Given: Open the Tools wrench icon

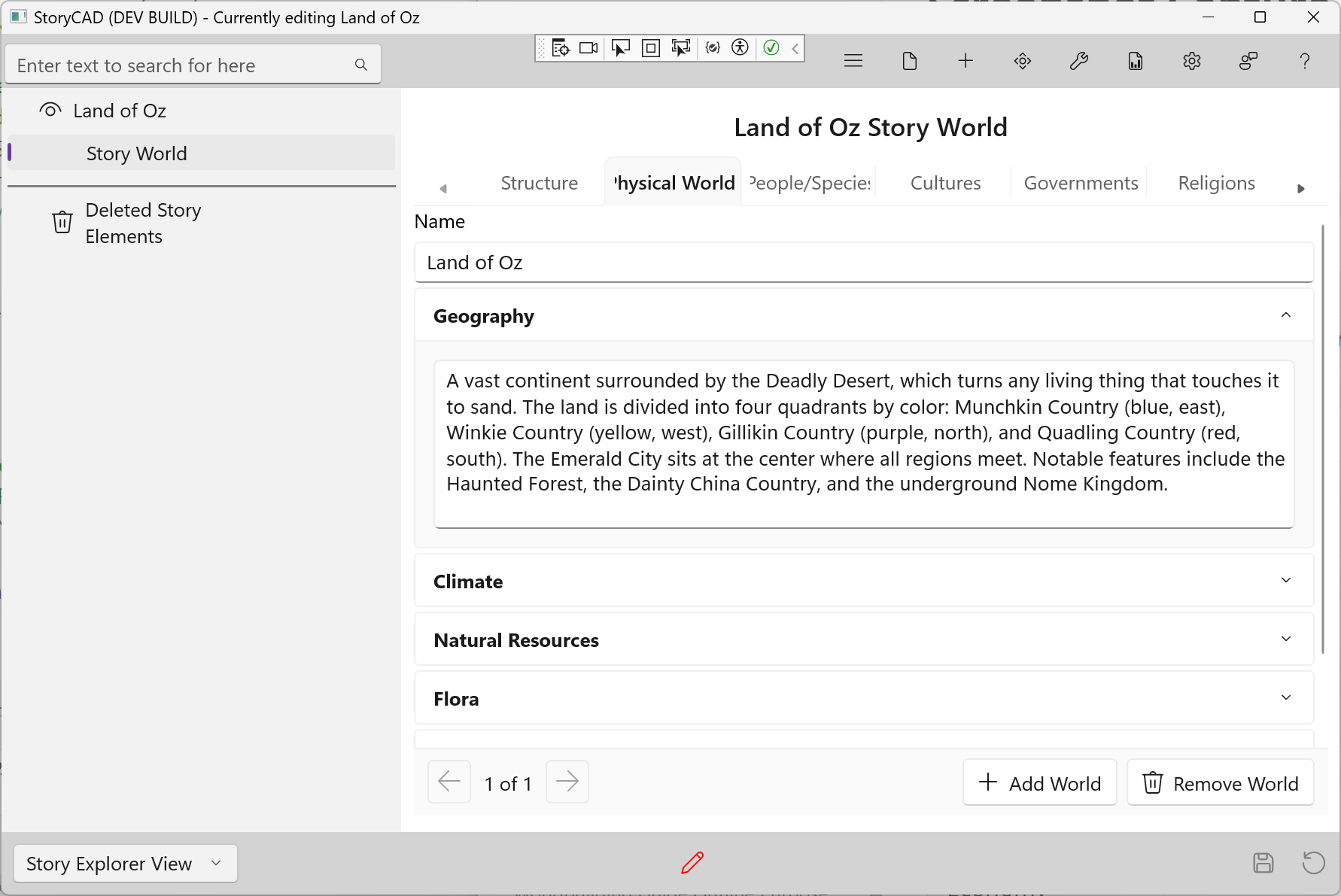Looking at the screenshot, I should tap(1078, 61).
